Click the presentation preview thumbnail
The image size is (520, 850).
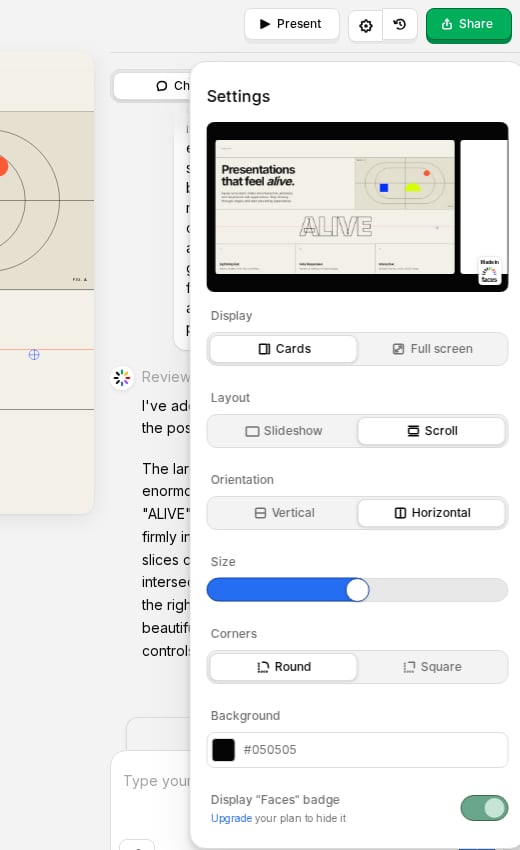pyautogui.click(x=357, y=207)
